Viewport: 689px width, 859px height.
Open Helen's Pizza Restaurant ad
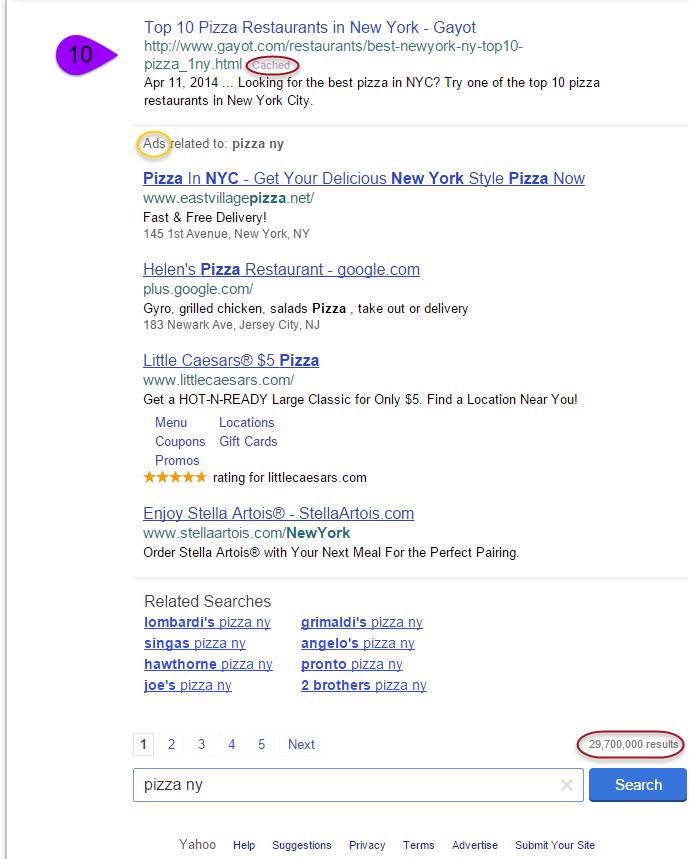coord(281,269)
